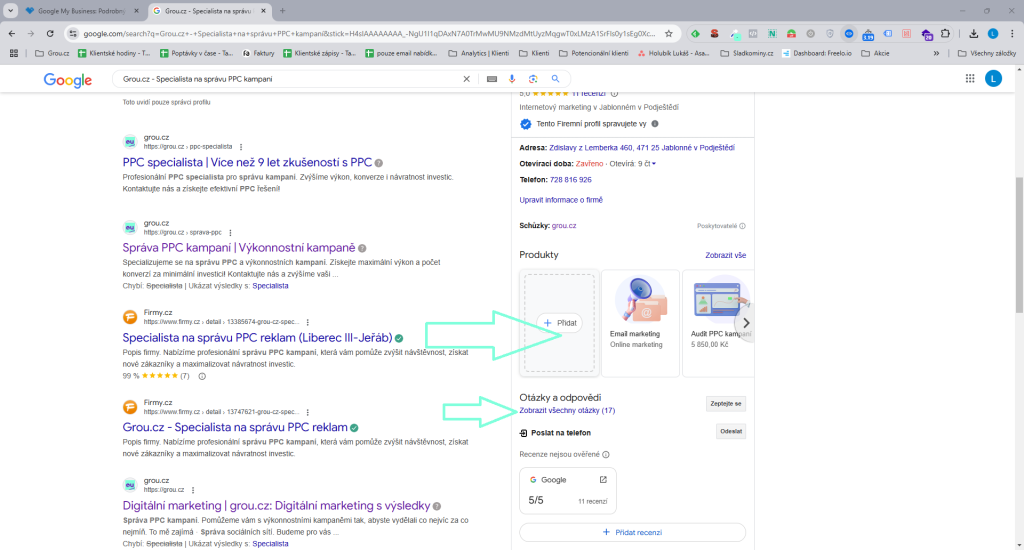Screen dimensions: 1024x550
Task: Show info about unverified reviews
Action: pos(605,455)
